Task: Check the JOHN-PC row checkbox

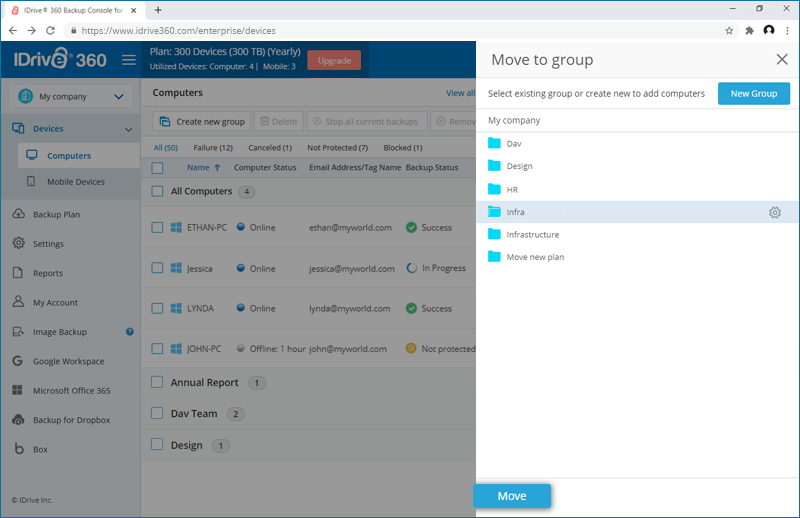Action: pos(157,349)
